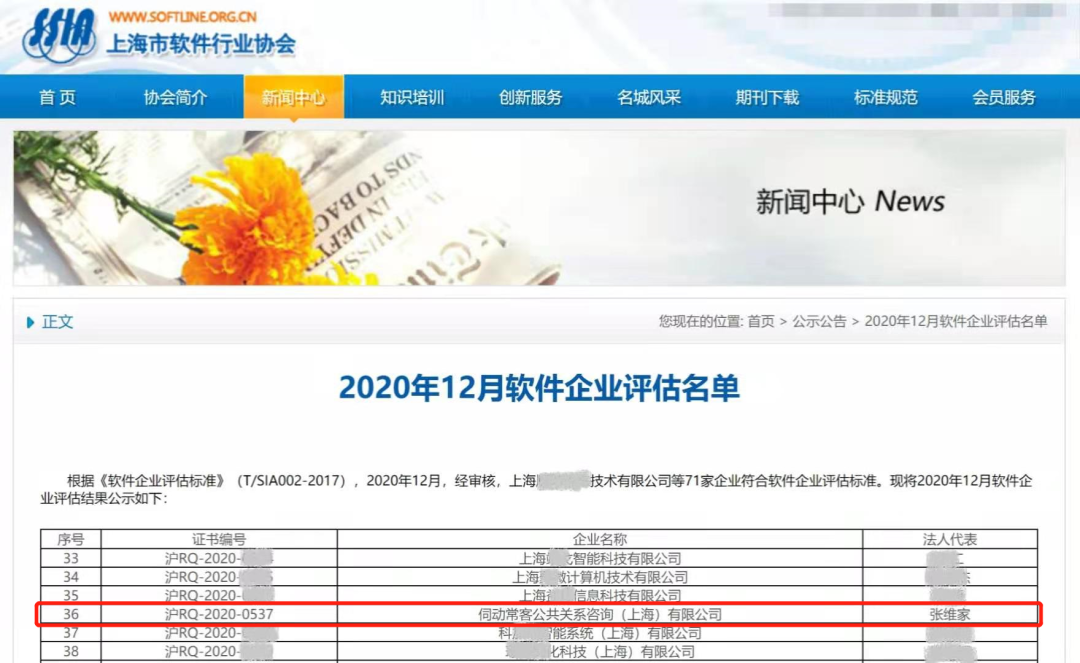This screenshot has width=1080, height=663.
Task: Click the WWW.SOFTLINE.ORG.CN site URL text
Action: pos(182,17)
